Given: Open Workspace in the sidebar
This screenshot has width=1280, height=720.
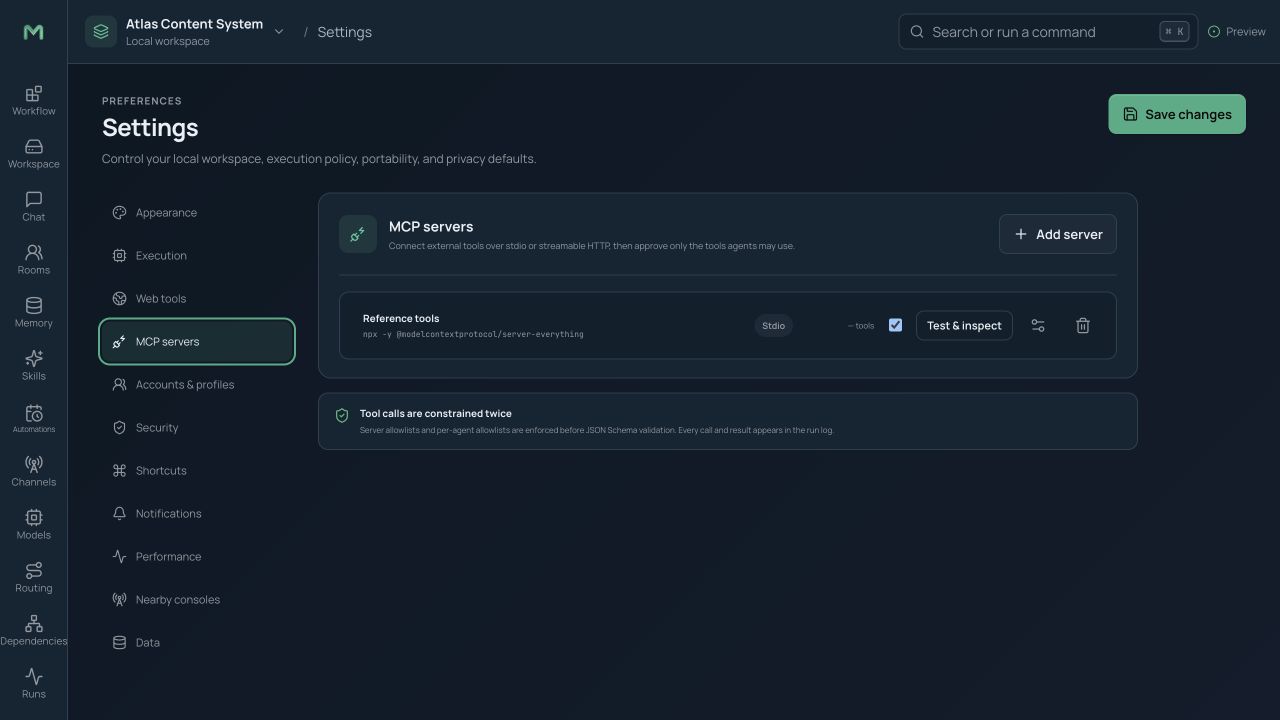Looking at the screenshot, I should click(33, 153).
